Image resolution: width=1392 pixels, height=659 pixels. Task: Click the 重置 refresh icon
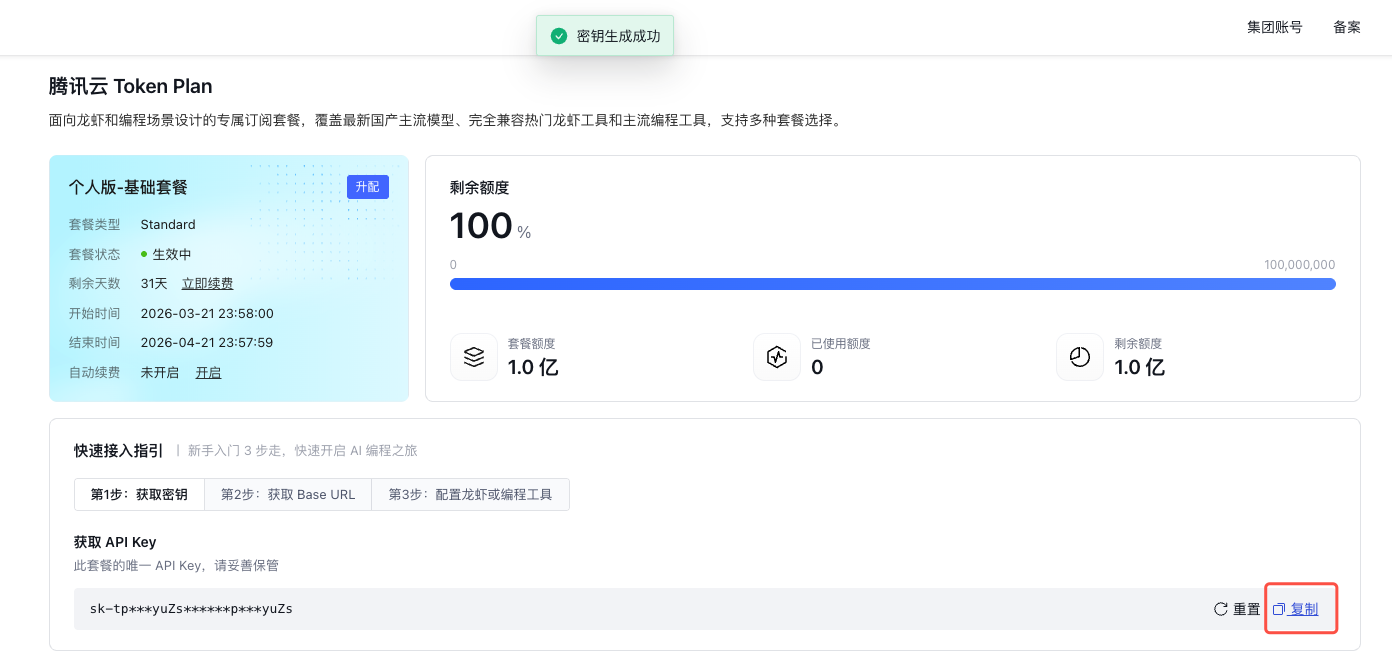(x=1220, y=609)
